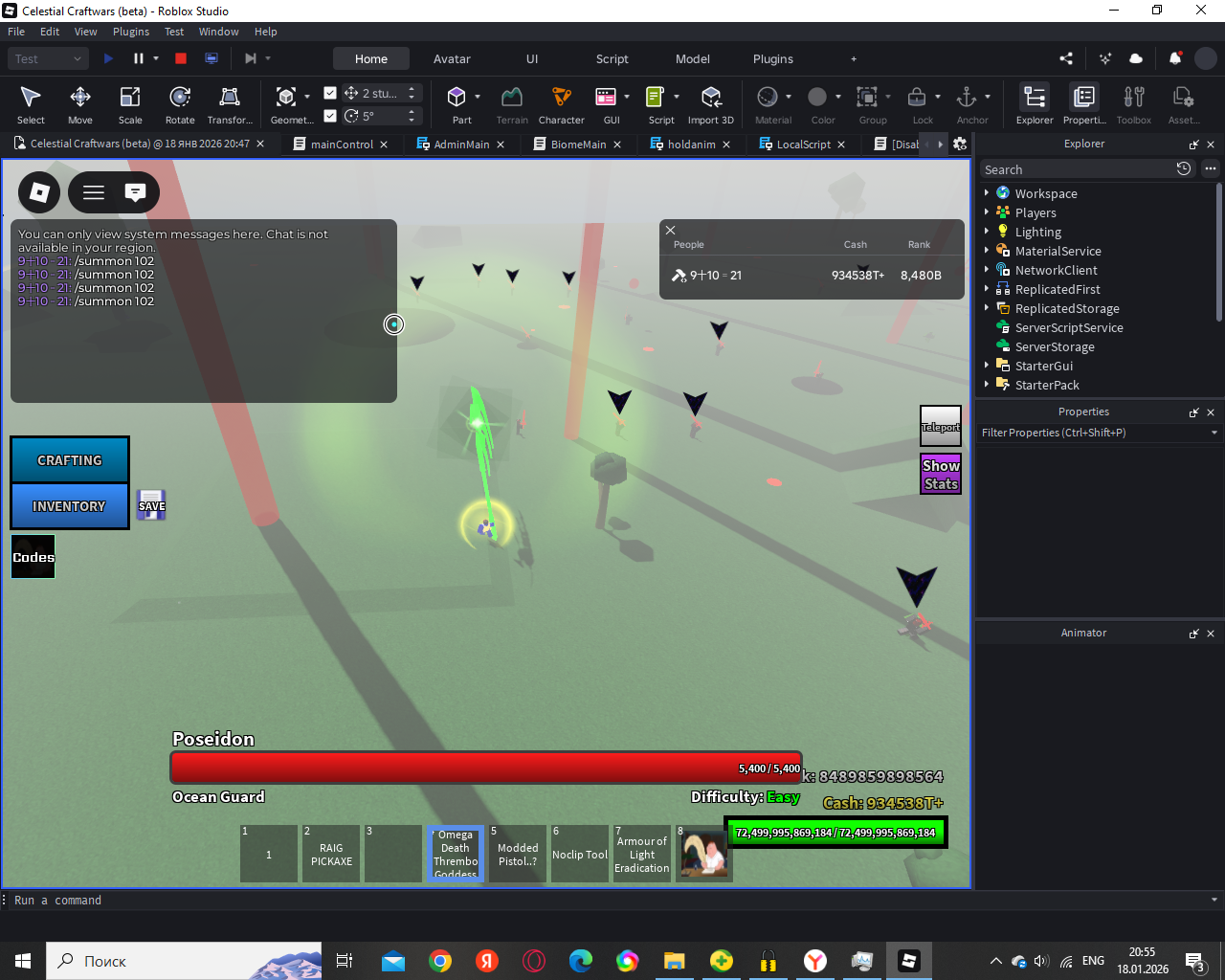Open the Roblox menu icon in viewport

(39, 192)
